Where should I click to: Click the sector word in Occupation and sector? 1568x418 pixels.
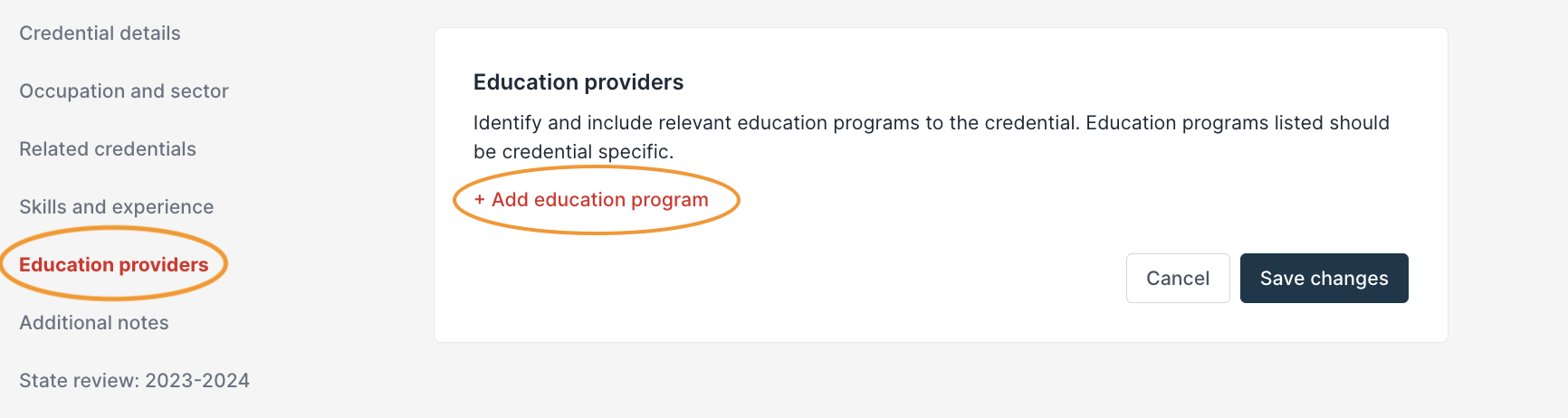click(199, 91)
